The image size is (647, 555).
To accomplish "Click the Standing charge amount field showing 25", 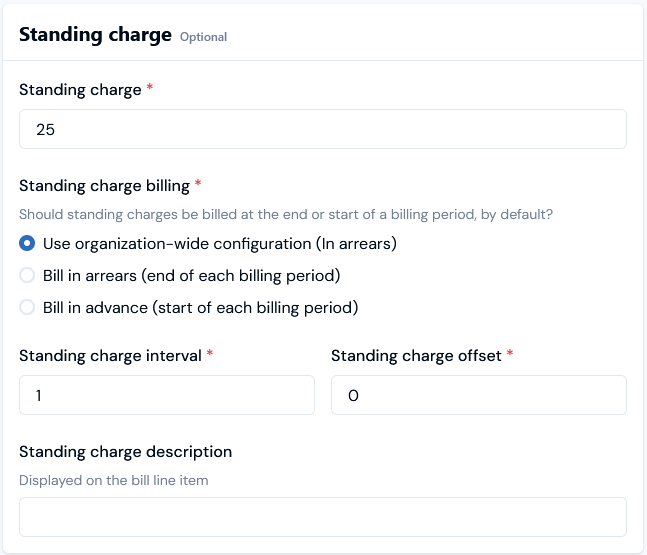I will click(x=323, y=129).
